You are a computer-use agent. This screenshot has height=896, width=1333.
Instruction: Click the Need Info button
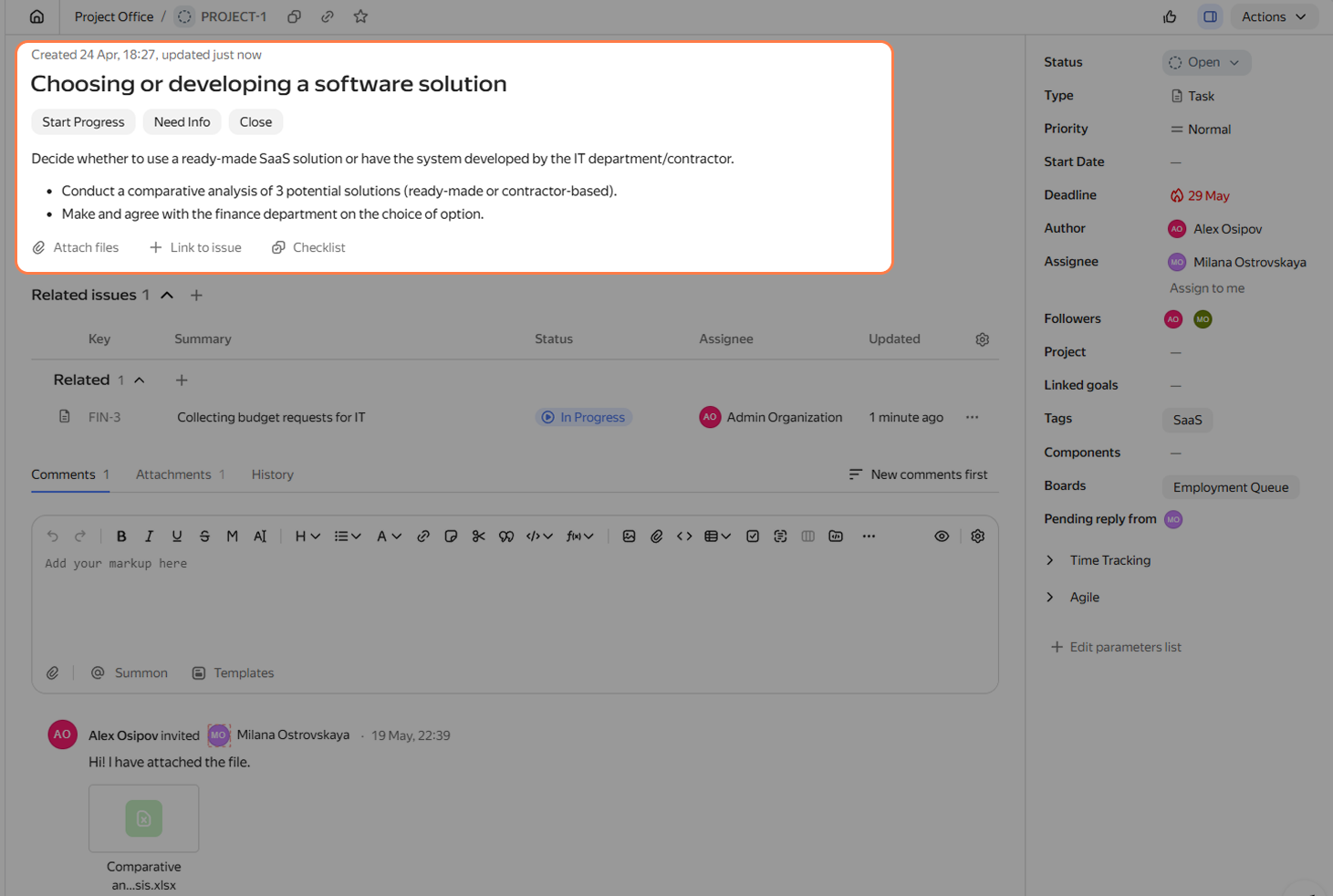tap(182, 122)
